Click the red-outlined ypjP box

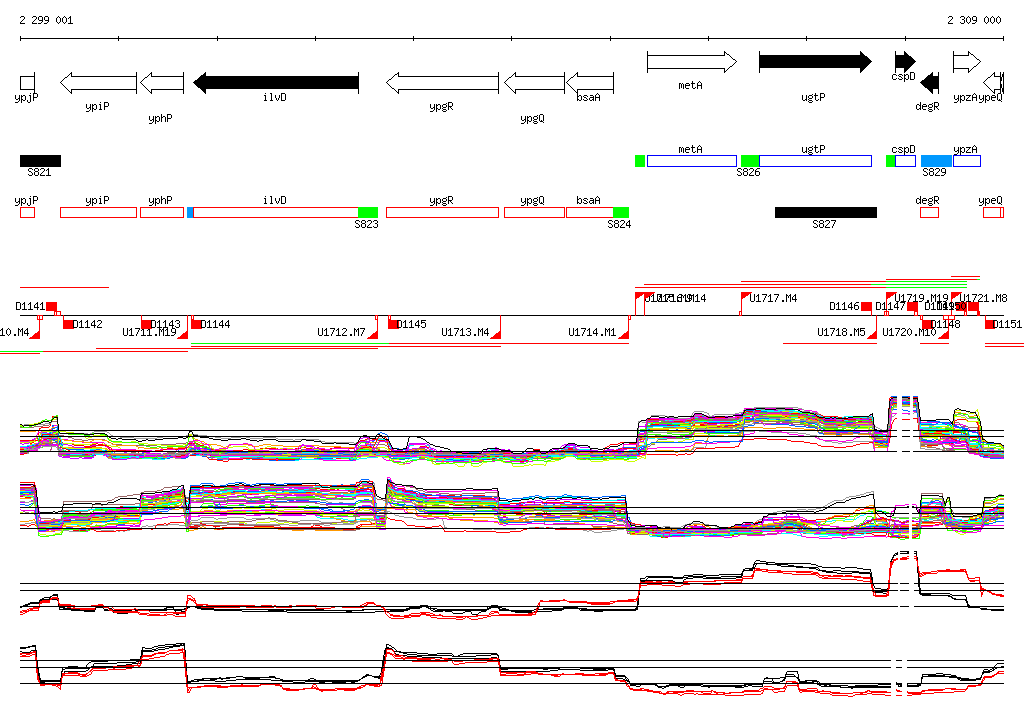coord(27,212)
